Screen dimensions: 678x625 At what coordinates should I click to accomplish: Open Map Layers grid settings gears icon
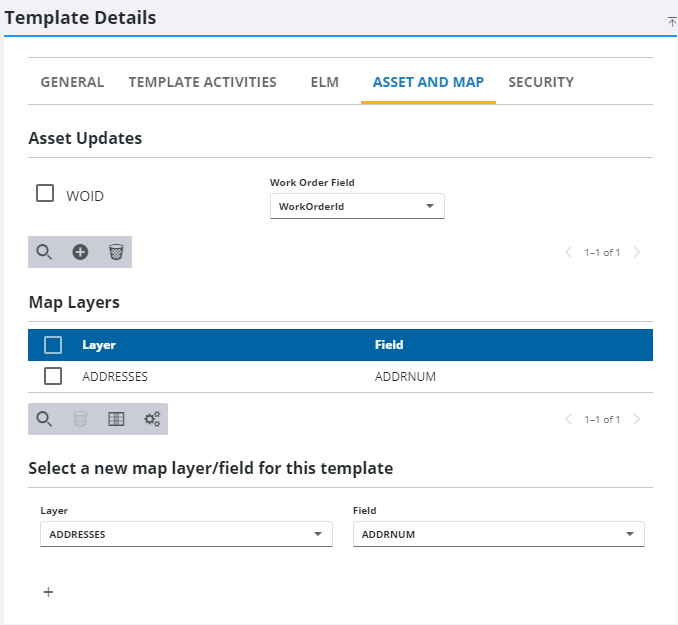[x=152, y=419]
